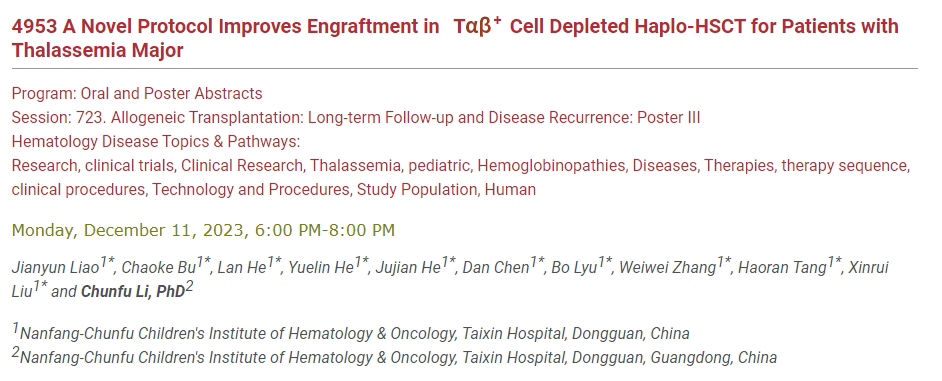Viewport: 942px width, 381px height.
Task: Click author name Yuelin He
Action: [321, 267]
